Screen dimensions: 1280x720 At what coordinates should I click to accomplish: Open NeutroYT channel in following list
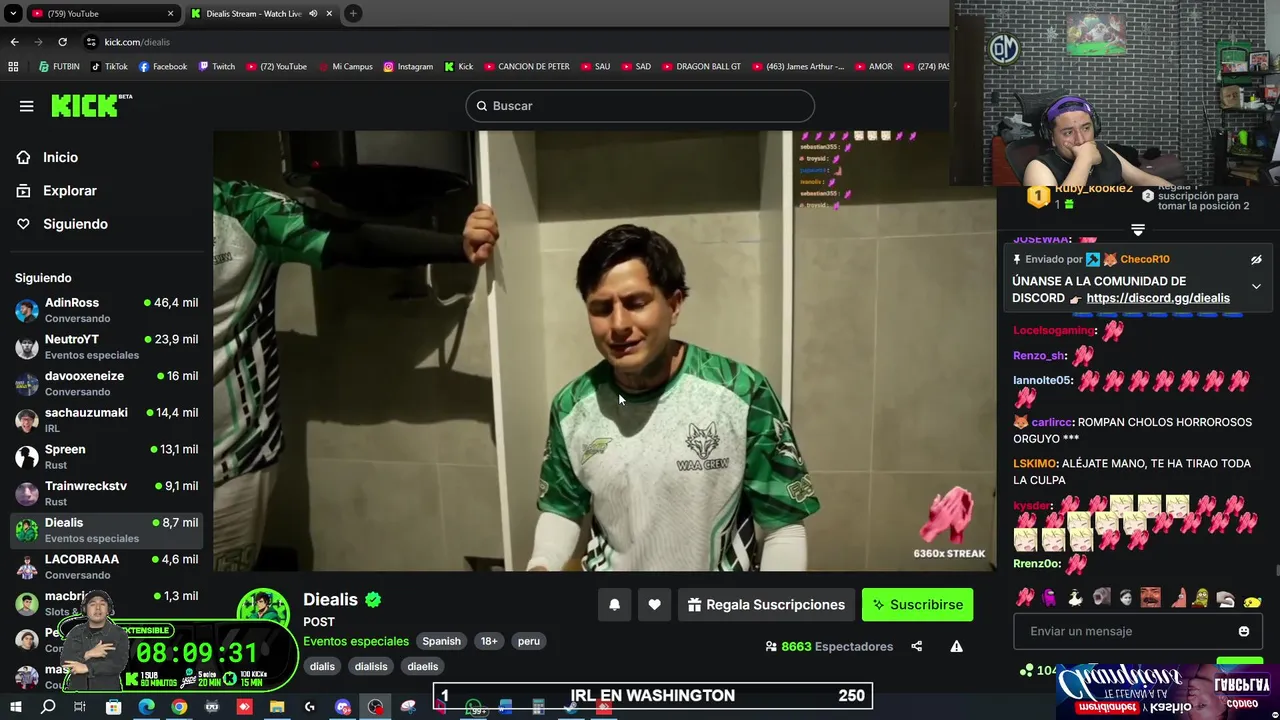click(x=106, y=346)
